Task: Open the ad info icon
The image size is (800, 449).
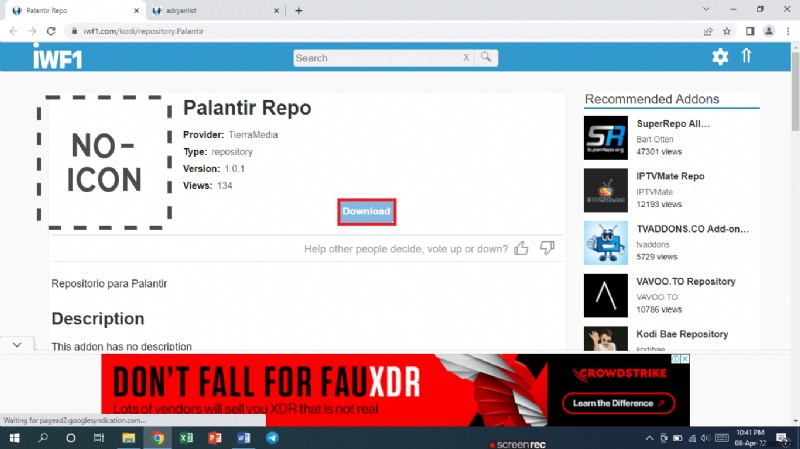Action: 676,359
